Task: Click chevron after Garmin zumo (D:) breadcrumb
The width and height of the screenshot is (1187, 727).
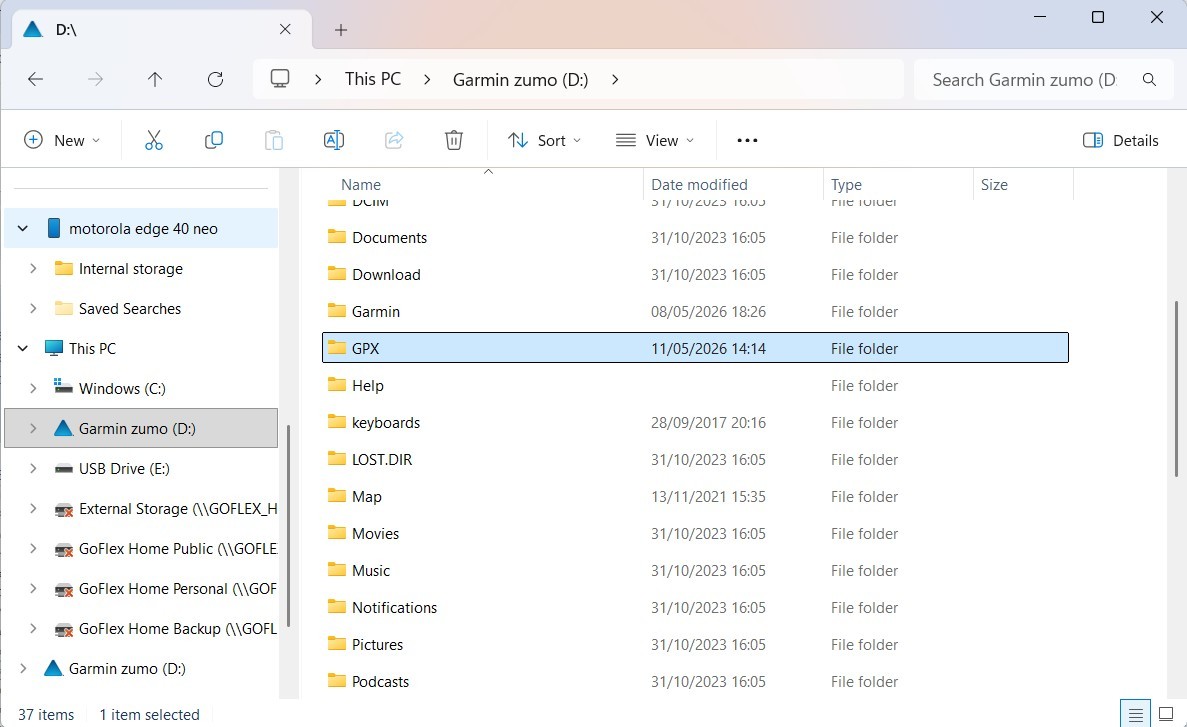Action: [615, 80]
